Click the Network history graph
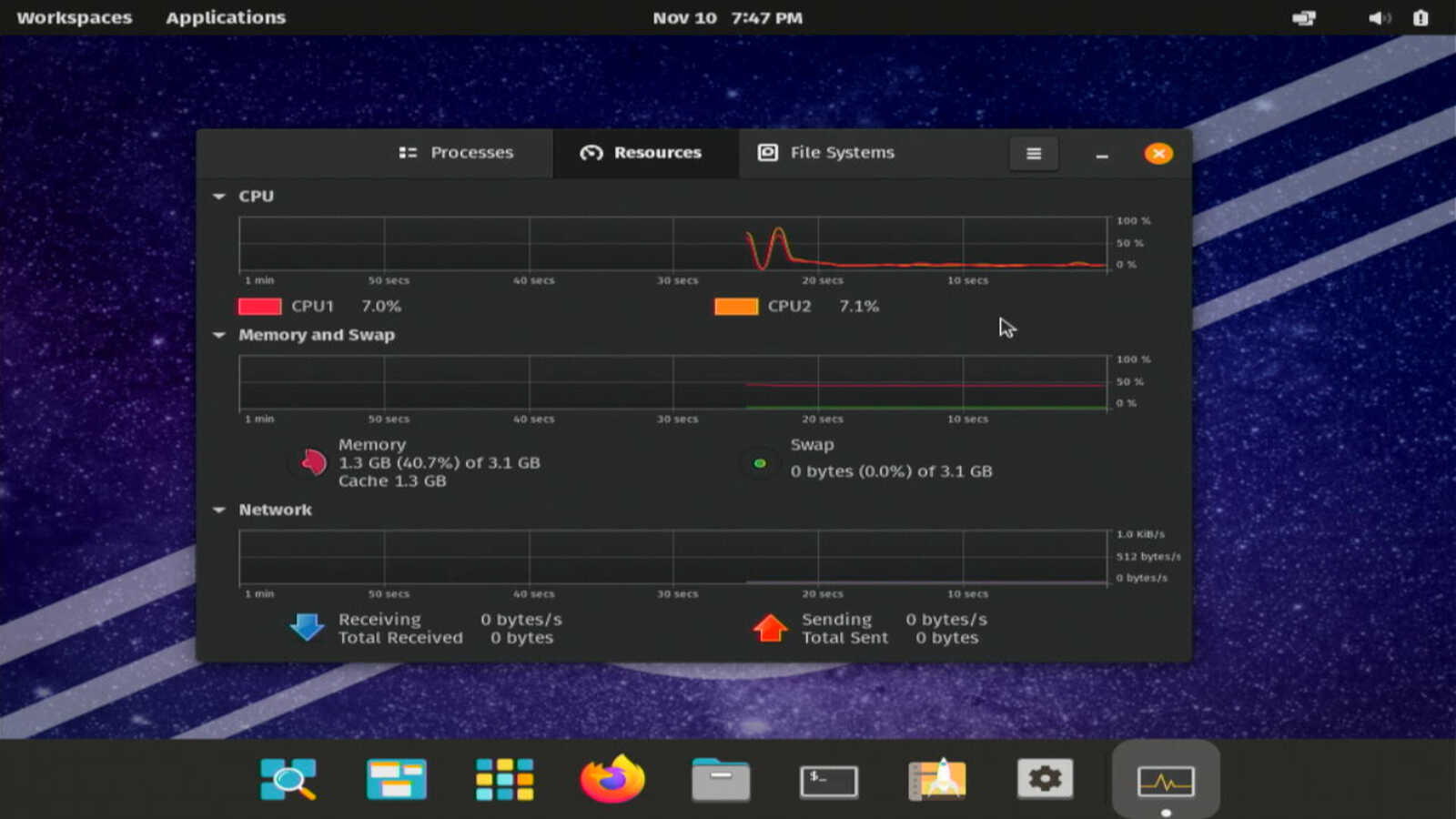This screenshot has height=819, width=1456. 673,557
